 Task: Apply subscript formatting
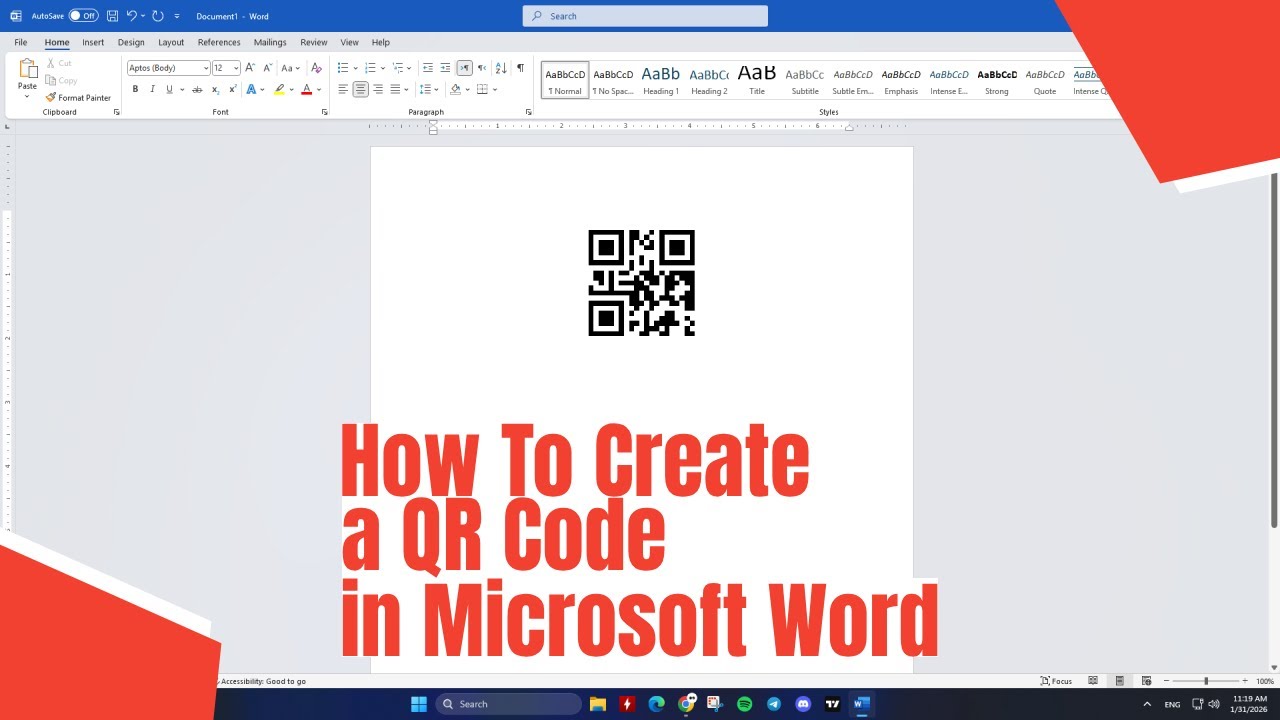pos(215,89)
